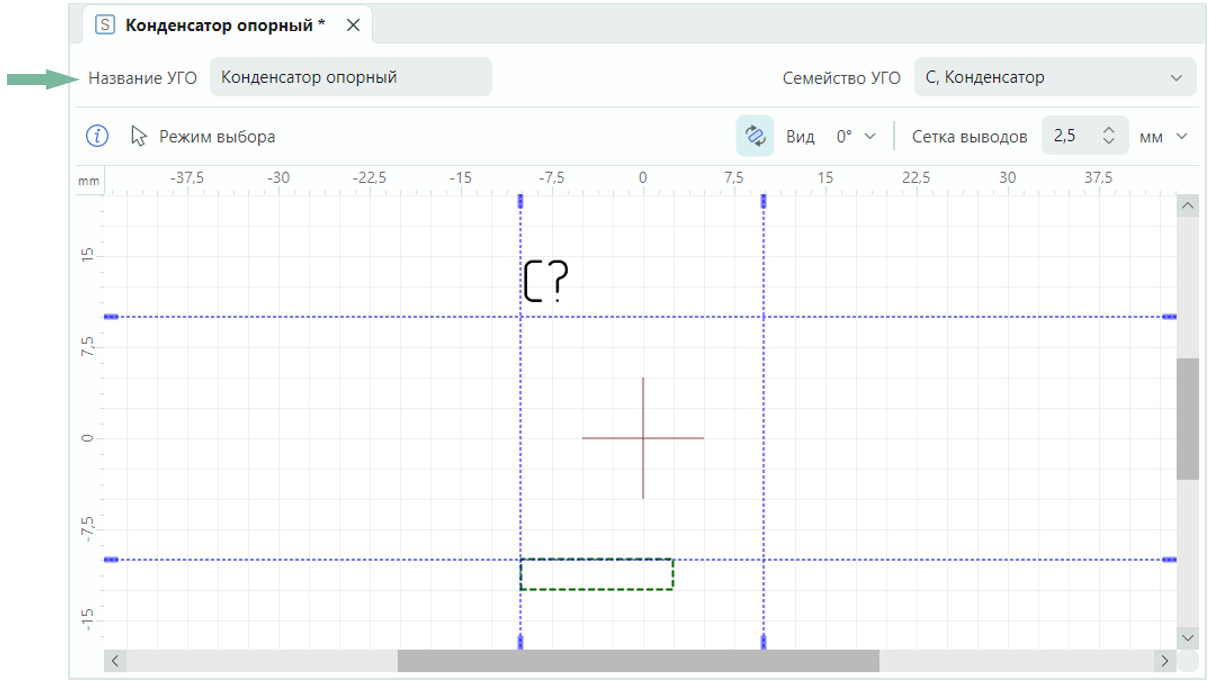Select the Конденсатор опорный tab

coord(225,25)
